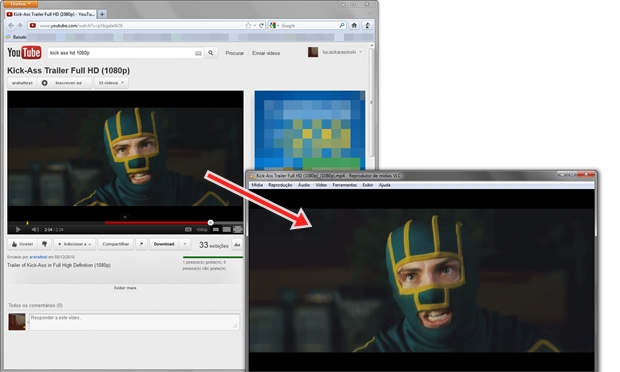Bookmark this page with the star
Image resolution: width=620 pixels, height=372 pixels.
click(x=248, y=25)
